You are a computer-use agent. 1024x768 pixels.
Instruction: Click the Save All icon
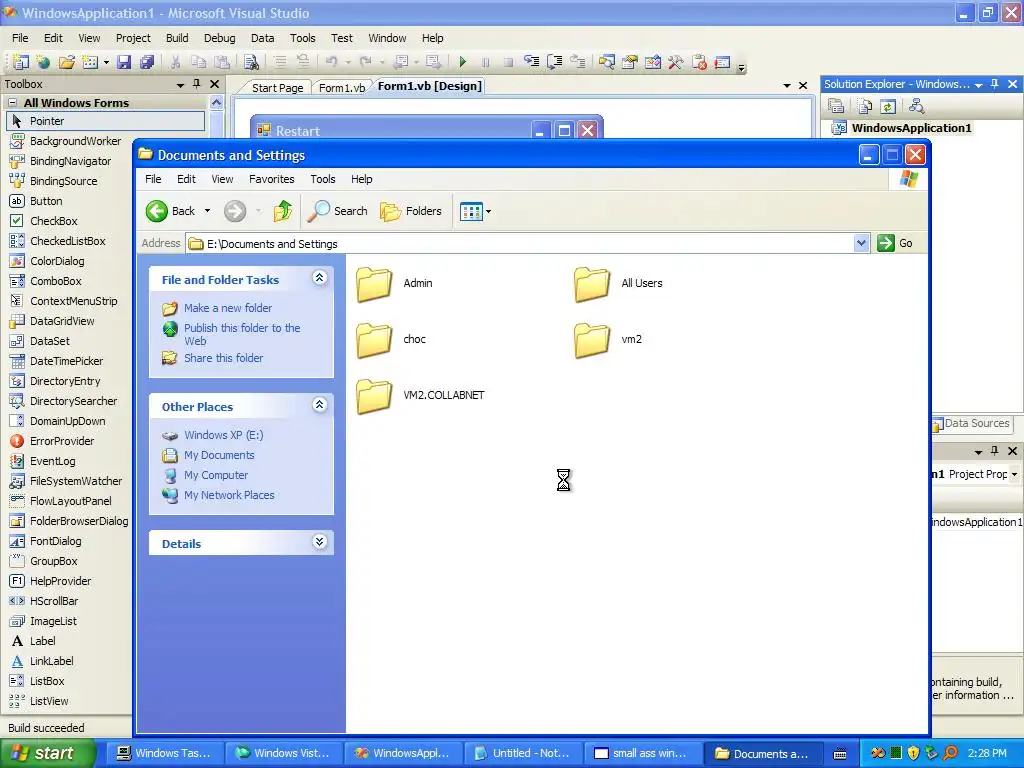click(x=147, y=62)
